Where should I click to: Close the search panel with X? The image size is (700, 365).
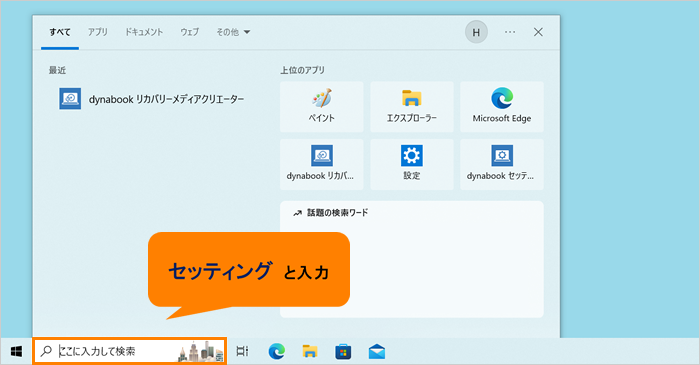(538, 32)
